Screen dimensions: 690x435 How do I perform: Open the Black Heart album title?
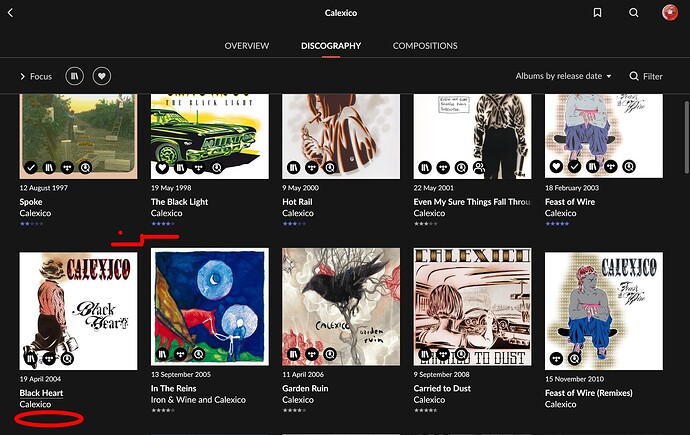[x=41, y=393]
